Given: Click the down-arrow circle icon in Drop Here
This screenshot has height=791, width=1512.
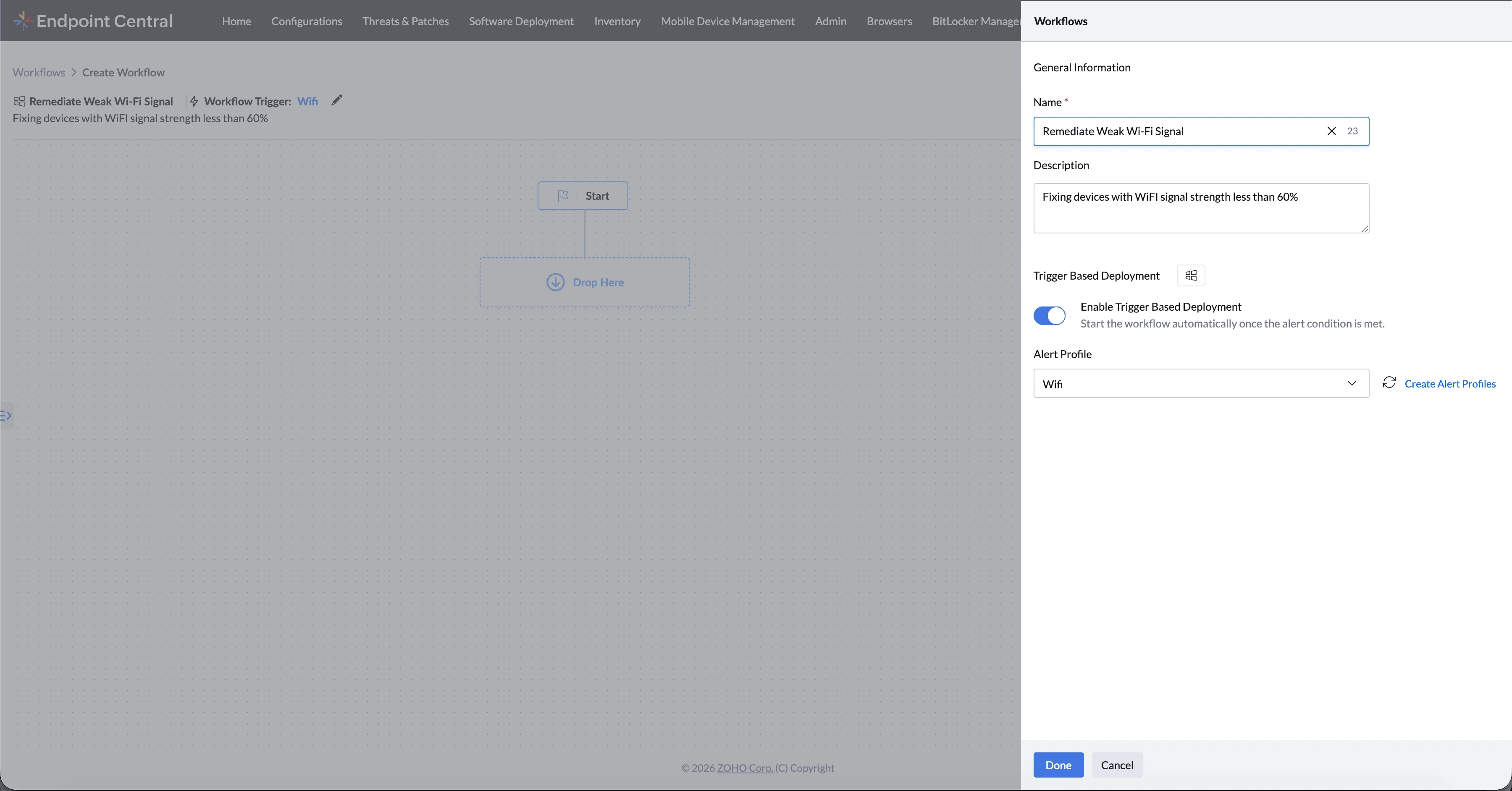Looking at the screenshot, I should click(x=555, y=282).
